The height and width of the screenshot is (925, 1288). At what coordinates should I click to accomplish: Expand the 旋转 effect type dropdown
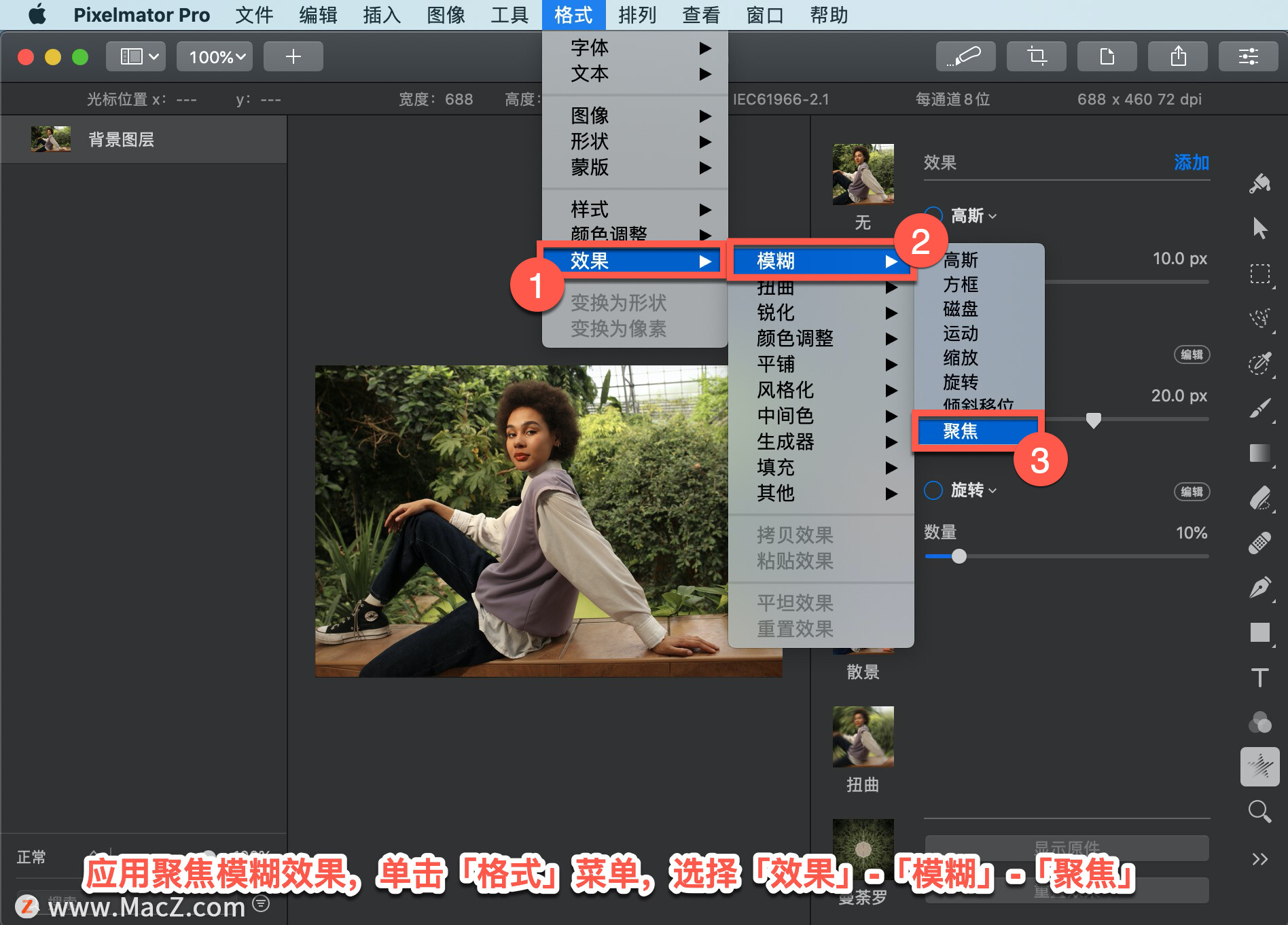pos(973,490)
